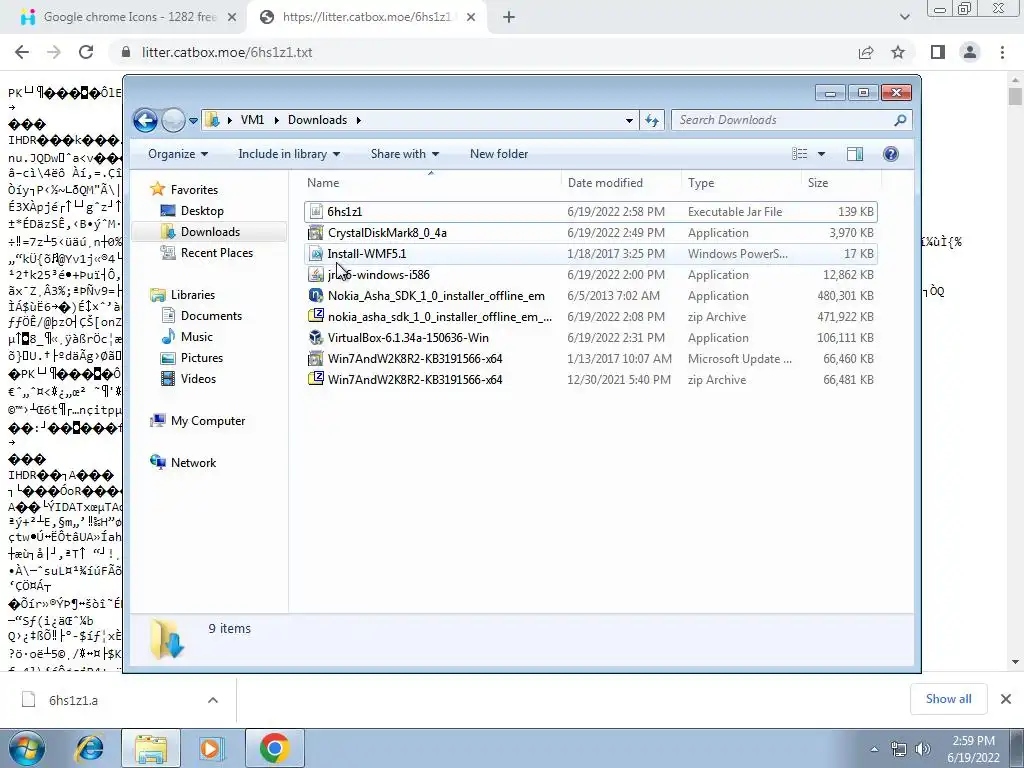Open a new Chrome tab
The image size is (1024, 768).
509,18
